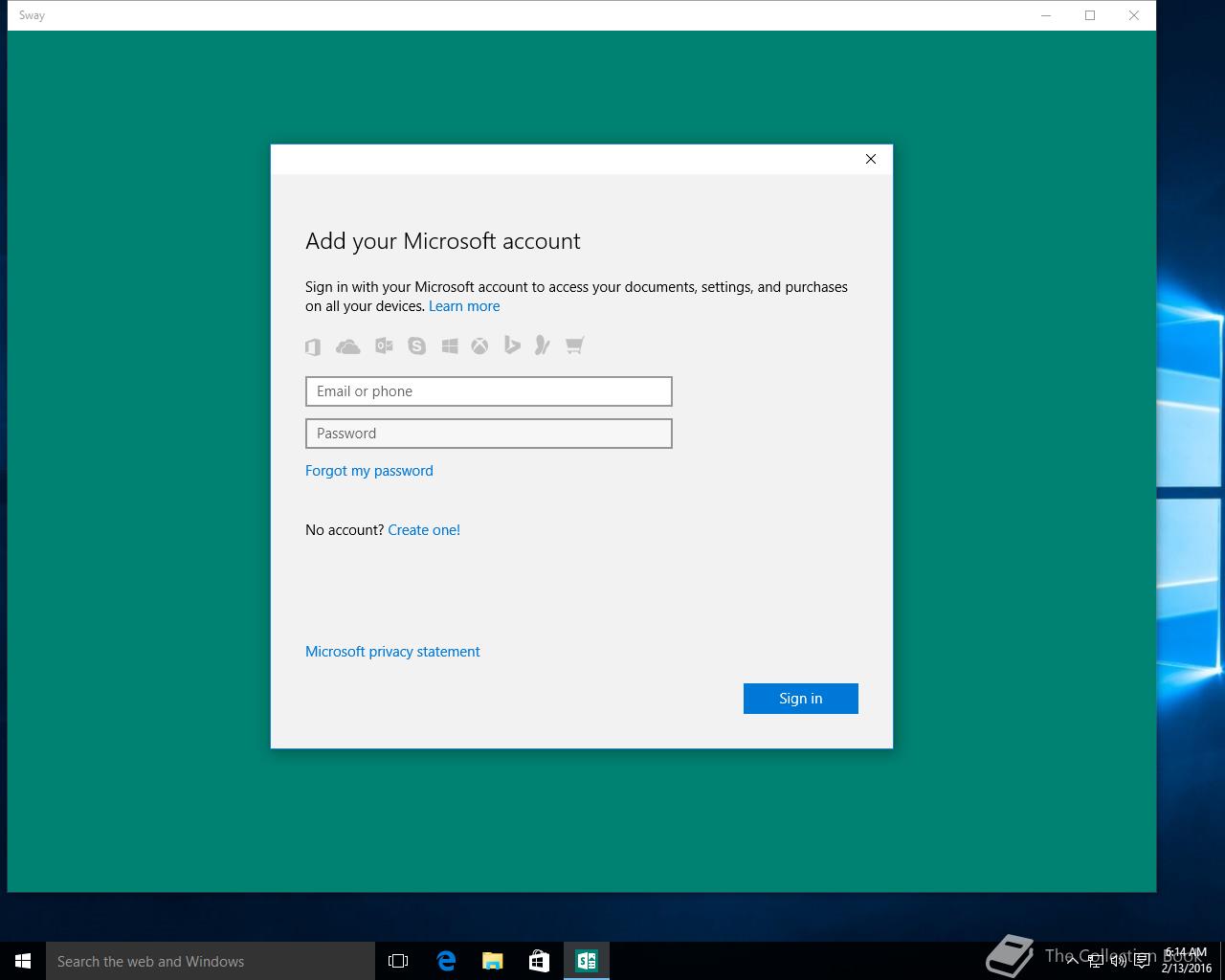
Task: Select the Sway app on the taskbar
Action: tap(587, 961)
